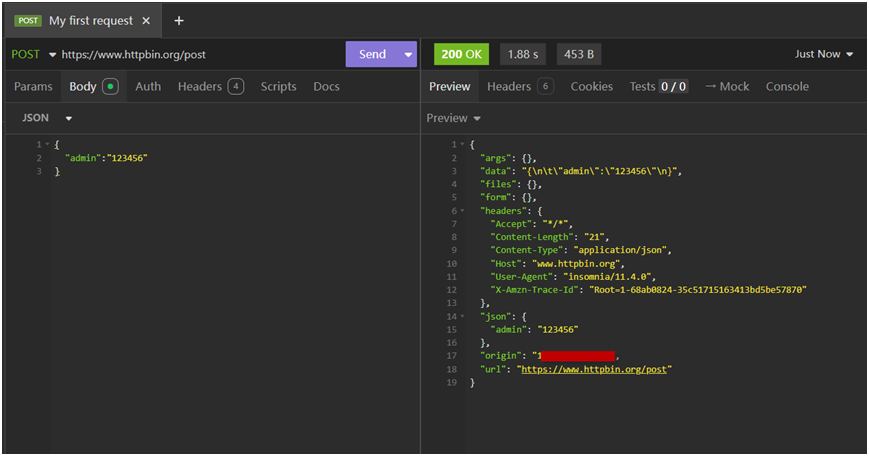Switch to the Mock tab
The image size is (869, 456).
tap(727, 86)
